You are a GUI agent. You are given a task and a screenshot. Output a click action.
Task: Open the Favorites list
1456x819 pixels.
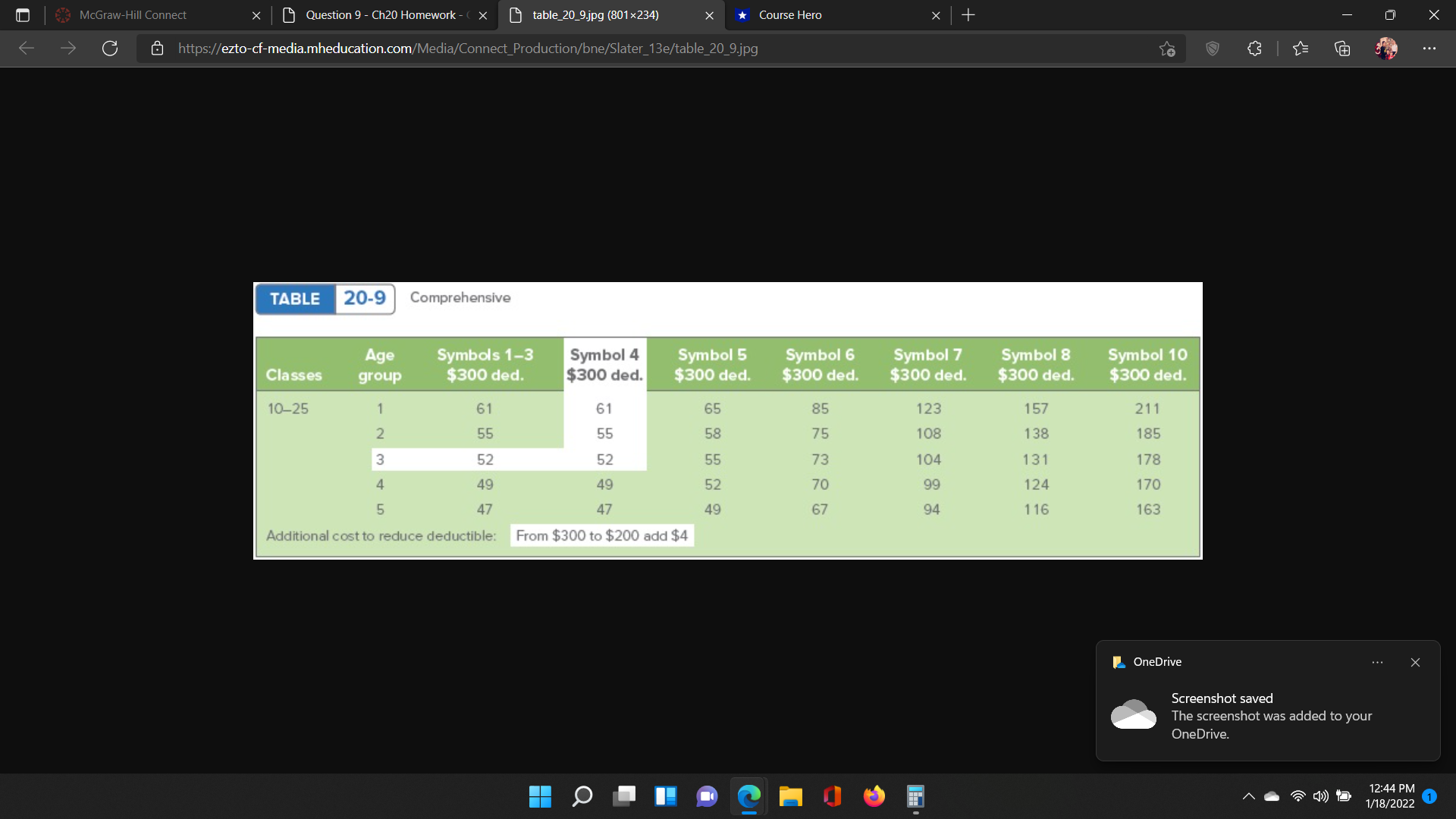(x=1301, y=49)
